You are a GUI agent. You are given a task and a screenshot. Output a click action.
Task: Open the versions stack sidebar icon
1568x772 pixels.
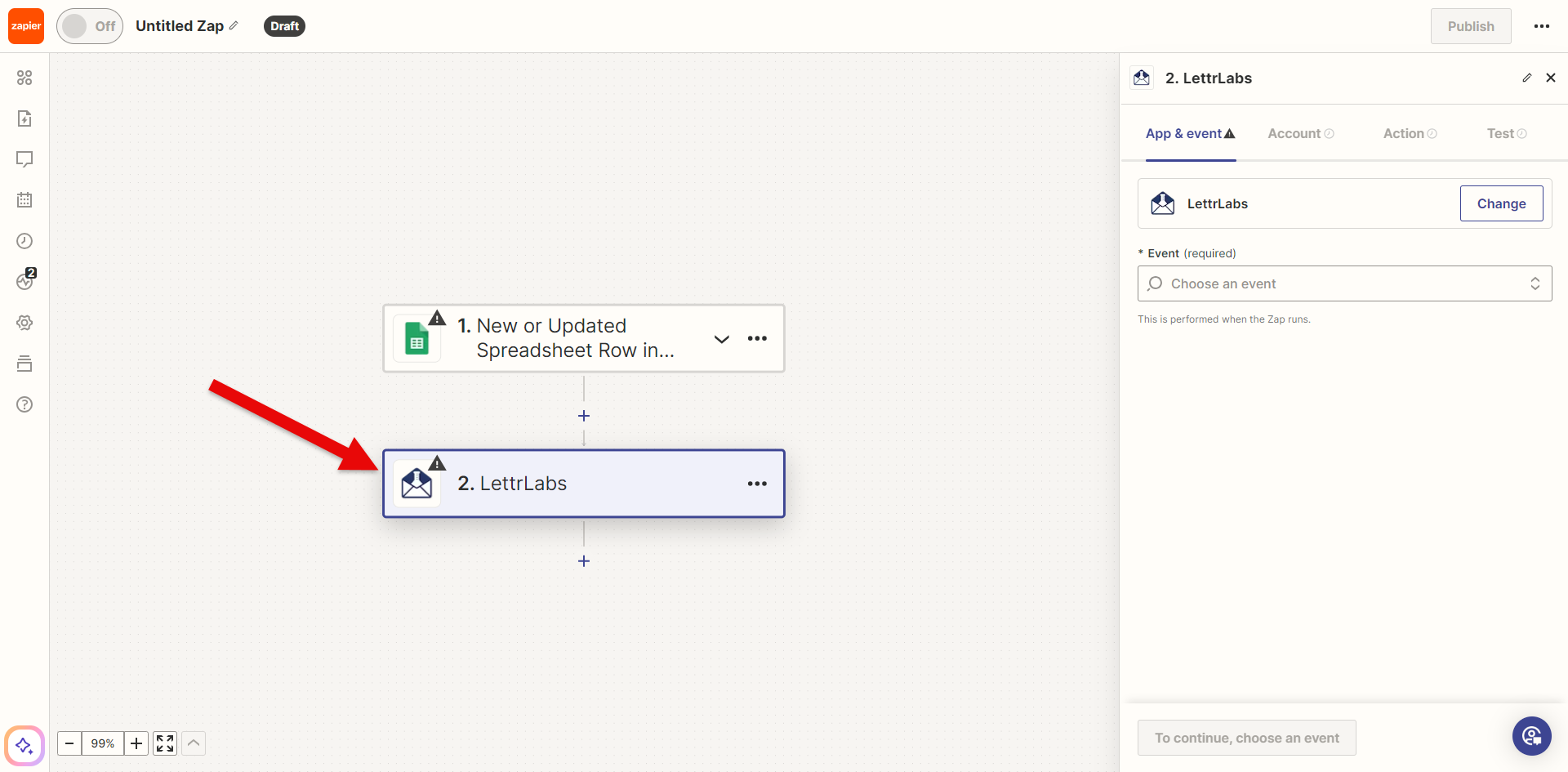(x=24, y=364)
